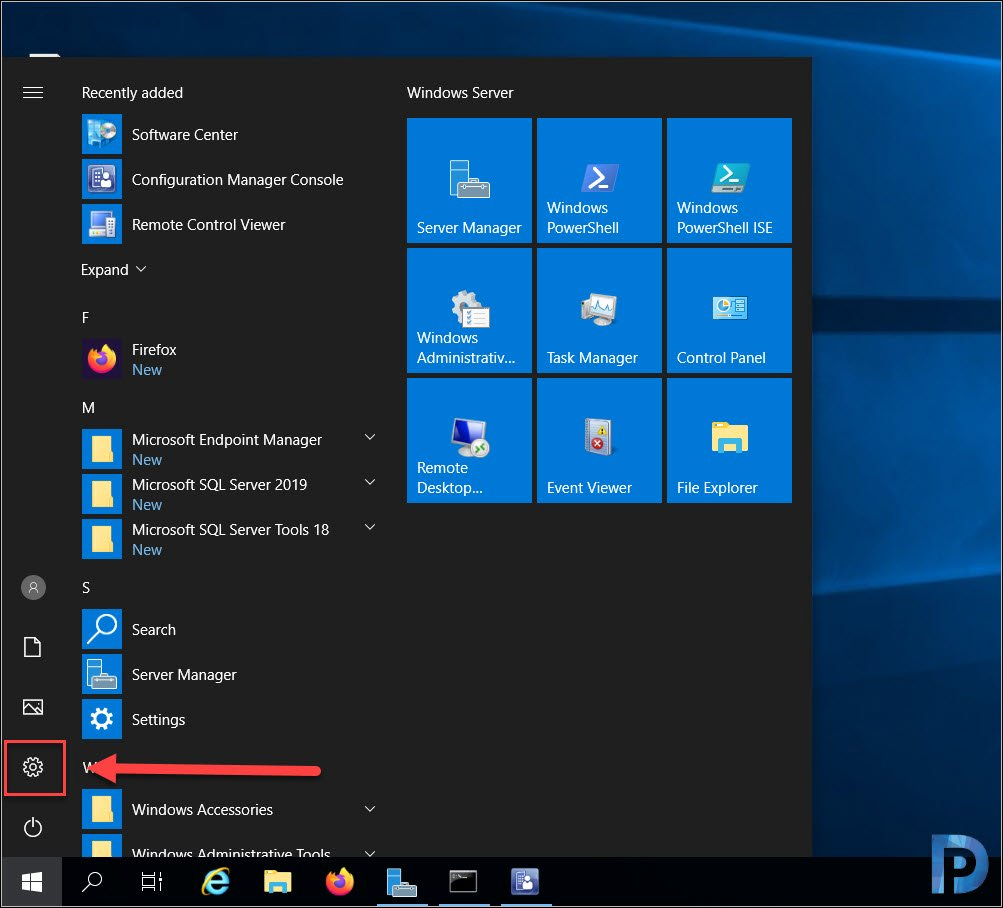Launch Firefox from the app list
1003x908 pixels.
point(230,360)
